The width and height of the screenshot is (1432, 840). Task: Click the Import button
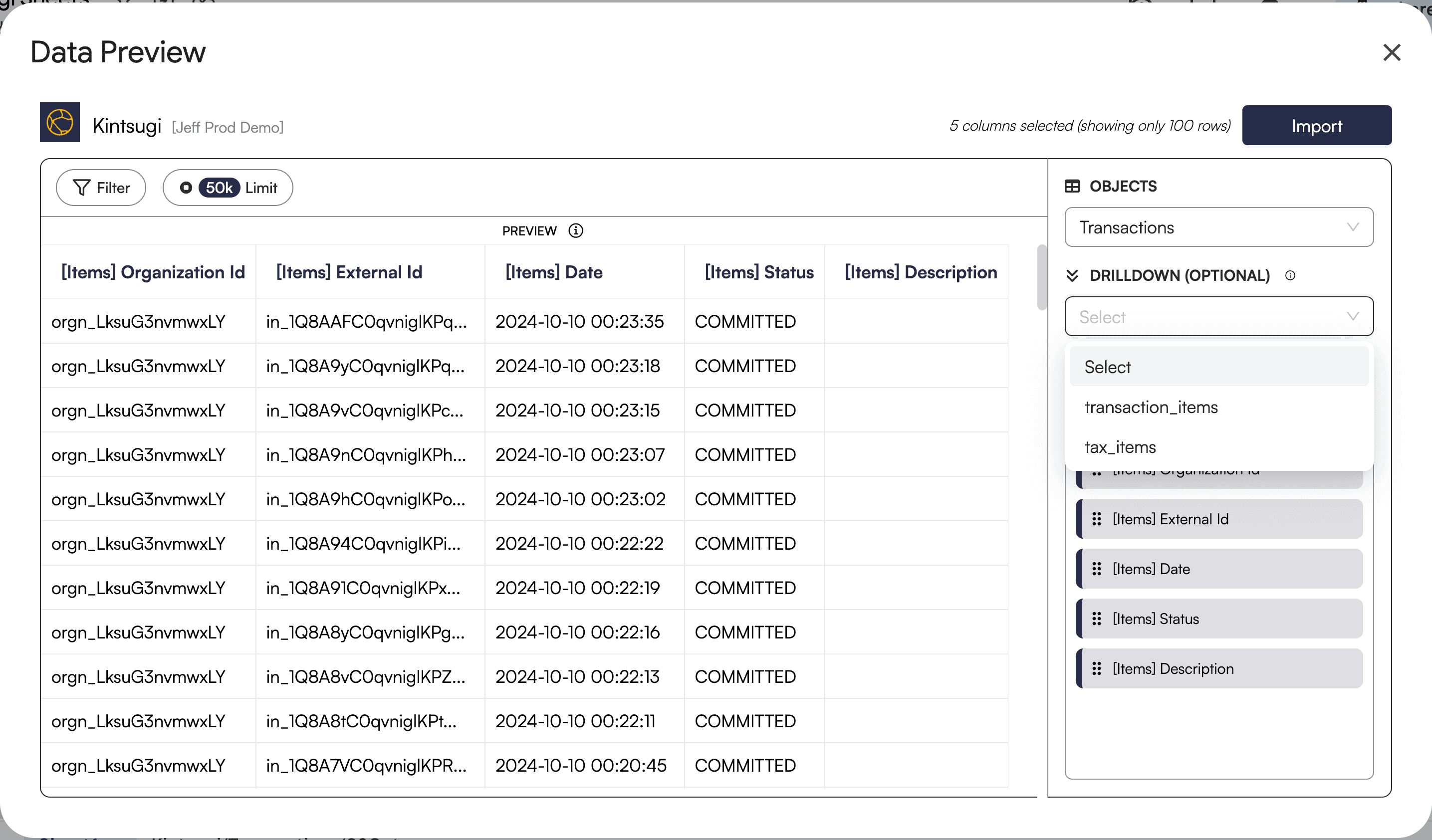[1316, 126]
